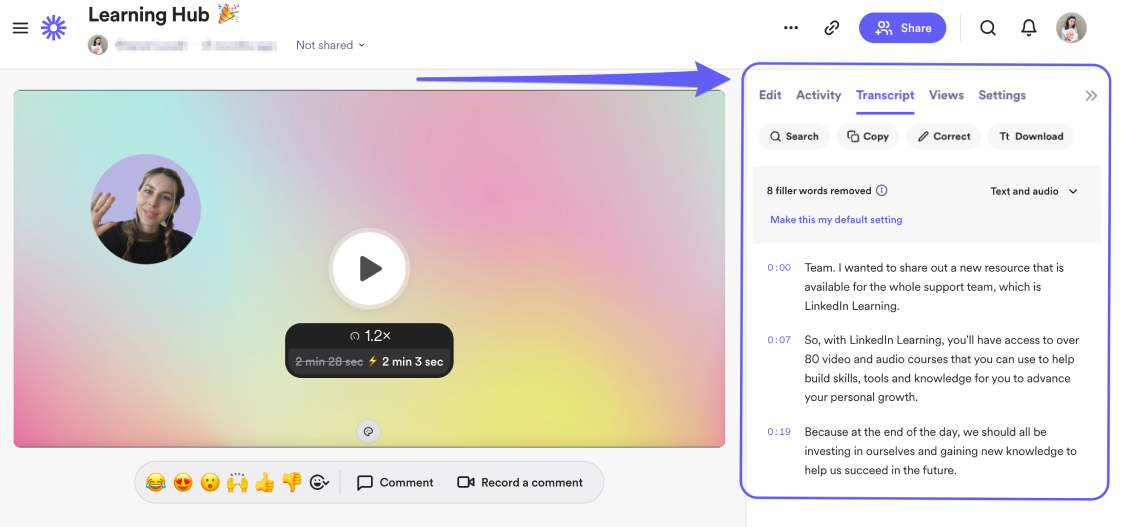Select the Transcript tab
This screenshot has width=1131, height=527.
pyautogui.click(x=885, y=95)
